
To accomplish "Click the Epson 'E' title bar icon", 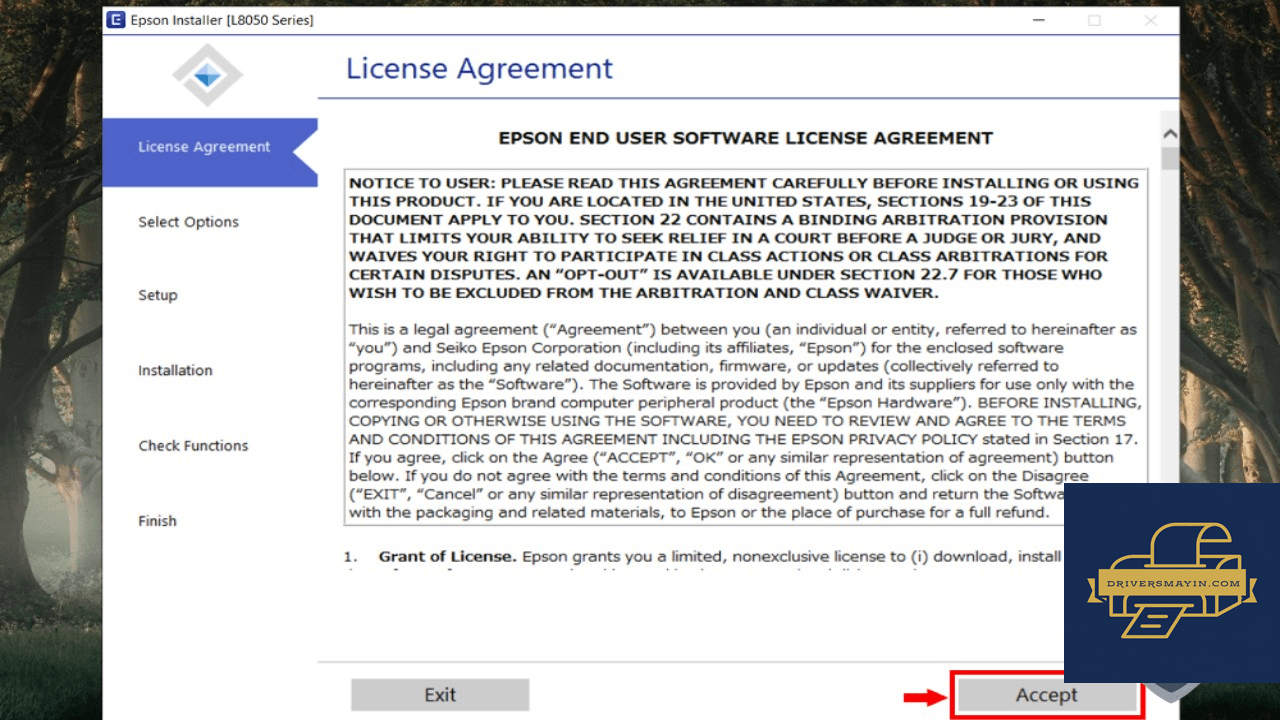I will click(x=117, y=20).
